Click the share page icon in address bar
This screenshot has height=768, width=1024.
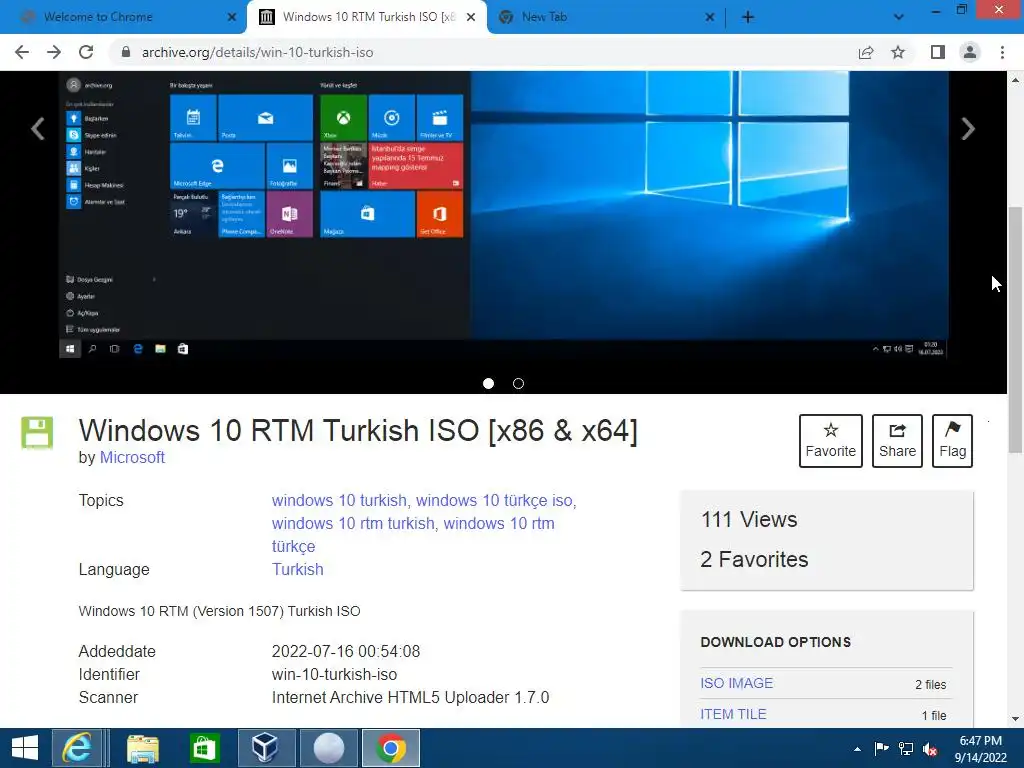click(866, 52)
